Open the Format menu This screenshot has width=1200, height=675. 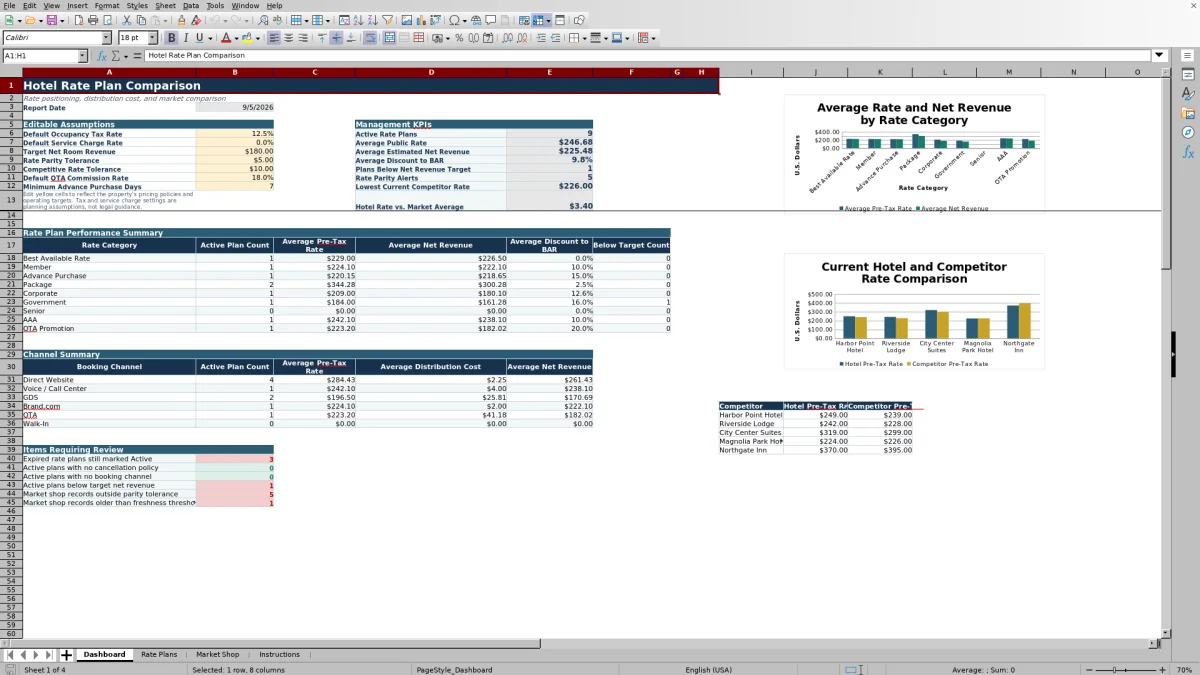pyautogui.click(x=107, y=5)
